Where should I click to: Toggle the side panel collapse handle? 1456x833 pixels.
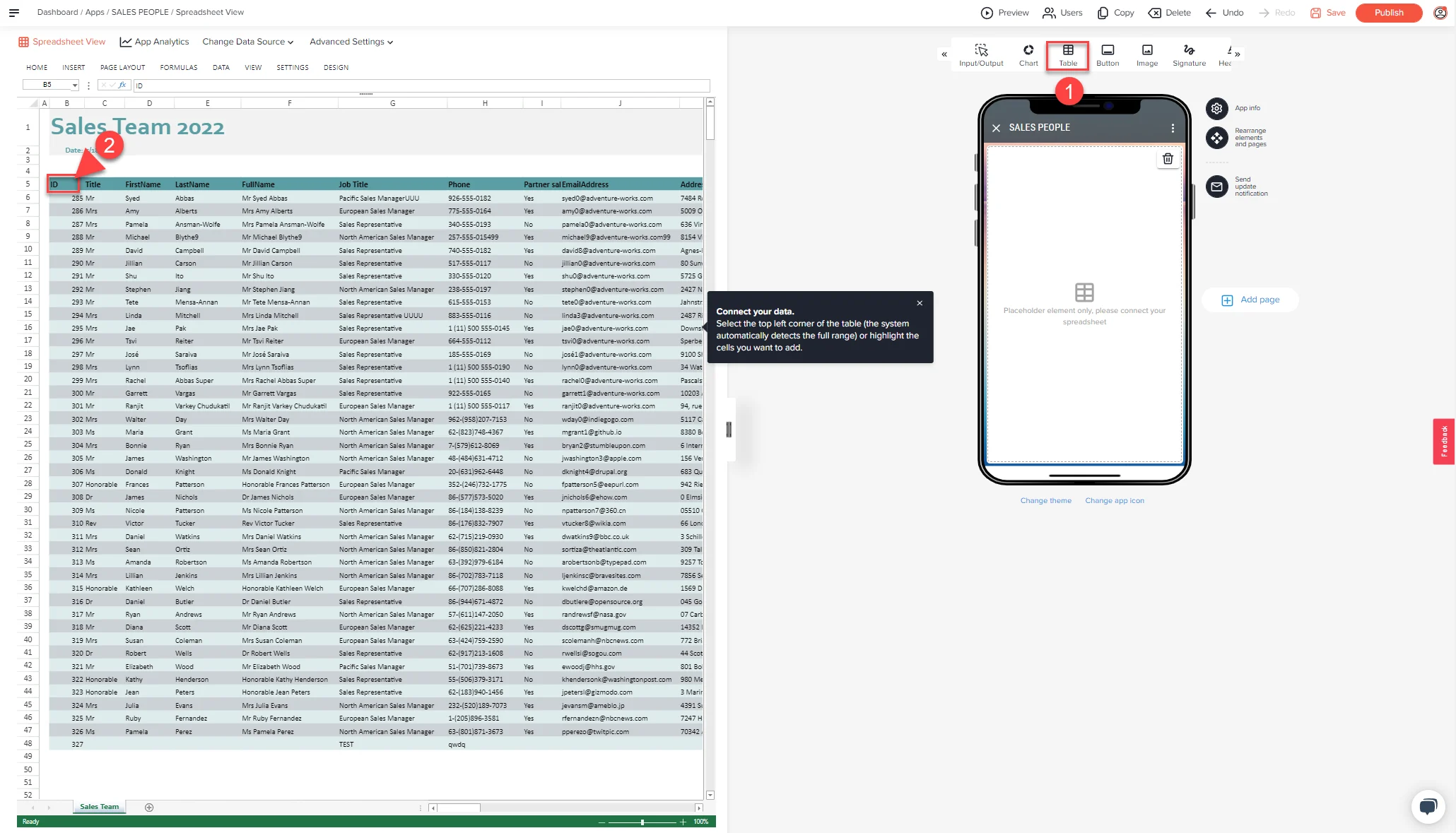pos(729,429)
